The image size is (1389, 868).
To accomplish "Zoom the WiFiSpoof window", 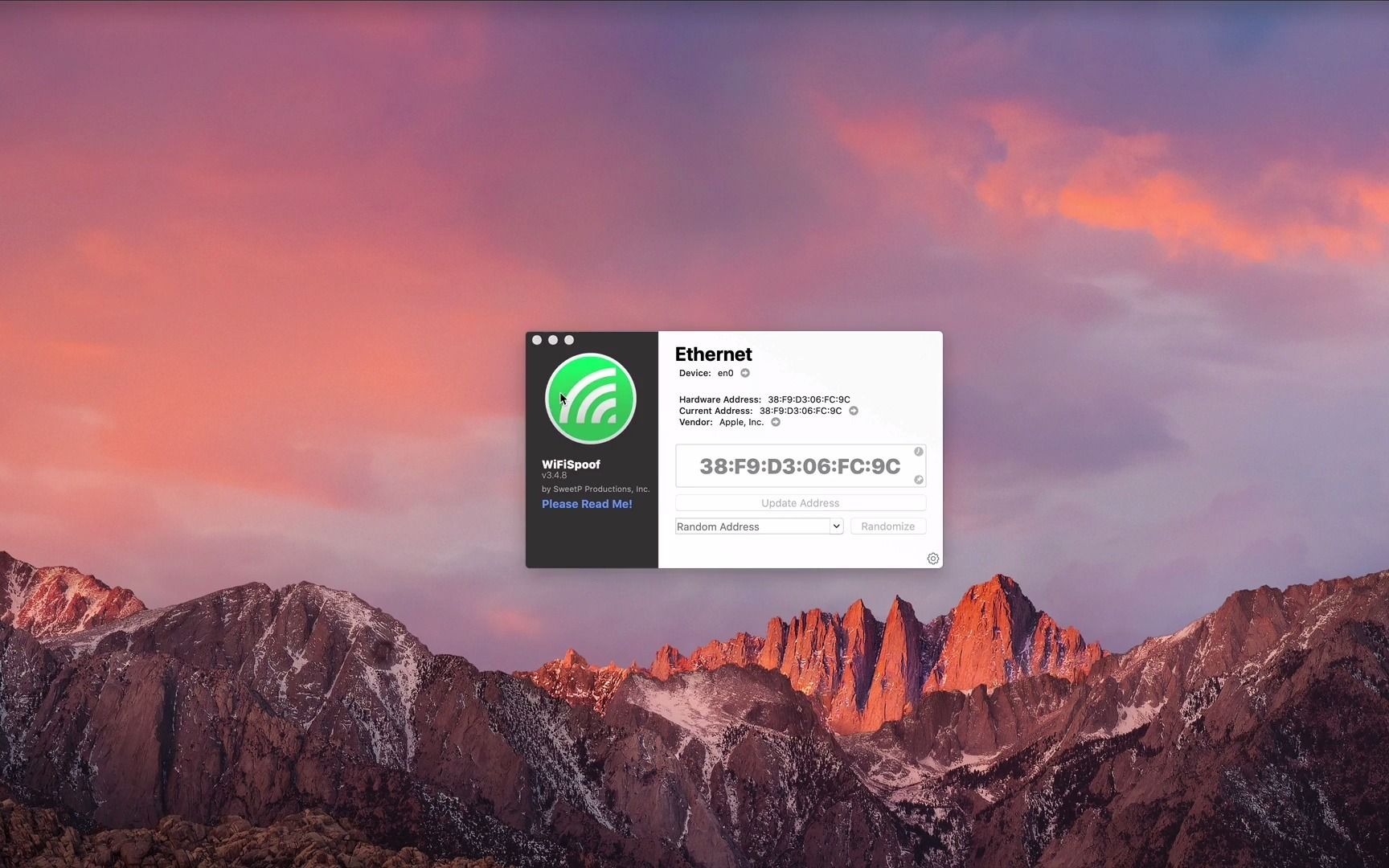I will pos(569,340).
